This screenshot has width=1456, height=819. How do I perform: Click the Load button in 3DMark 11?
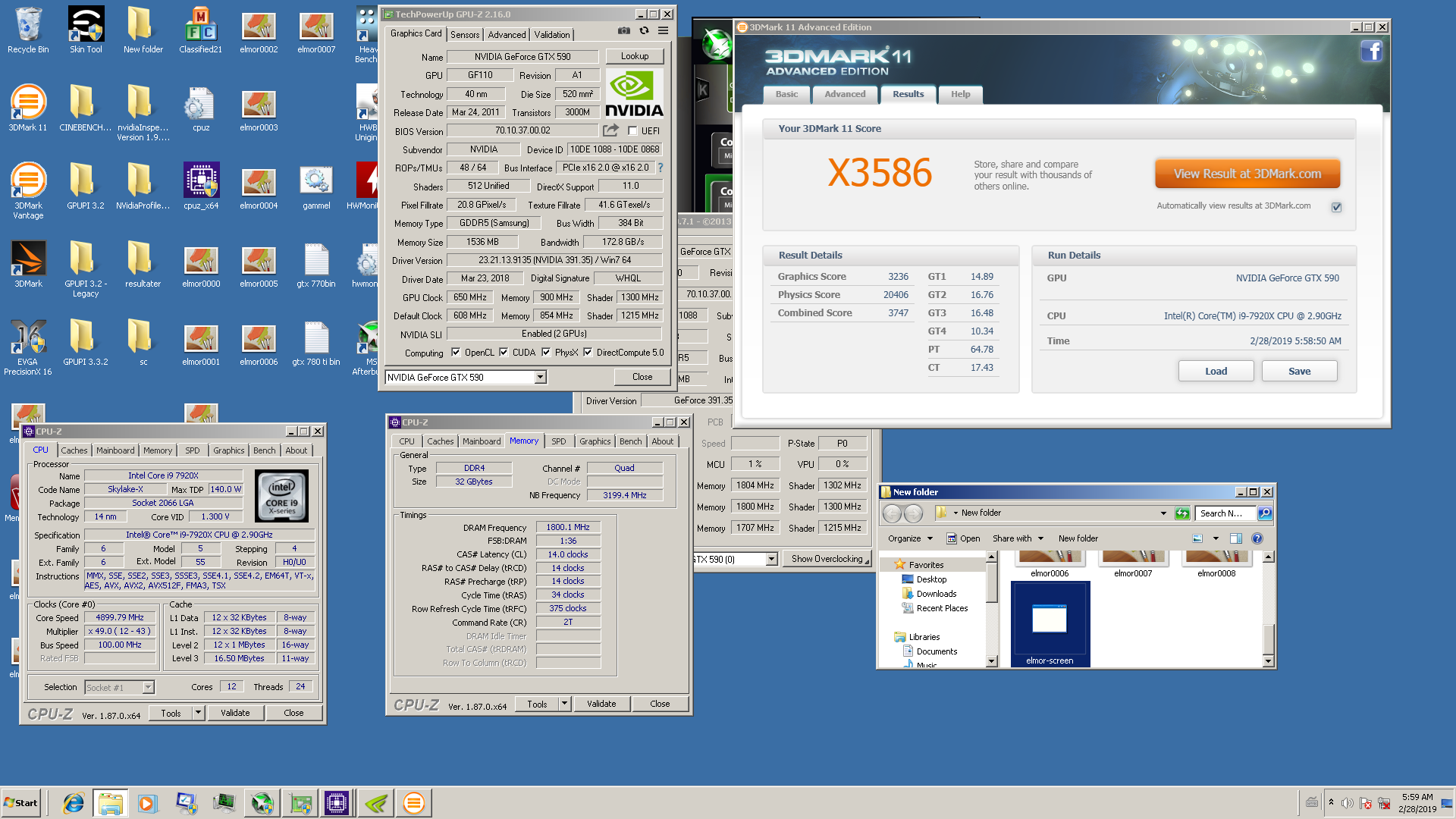click(x=1216, y=371)
